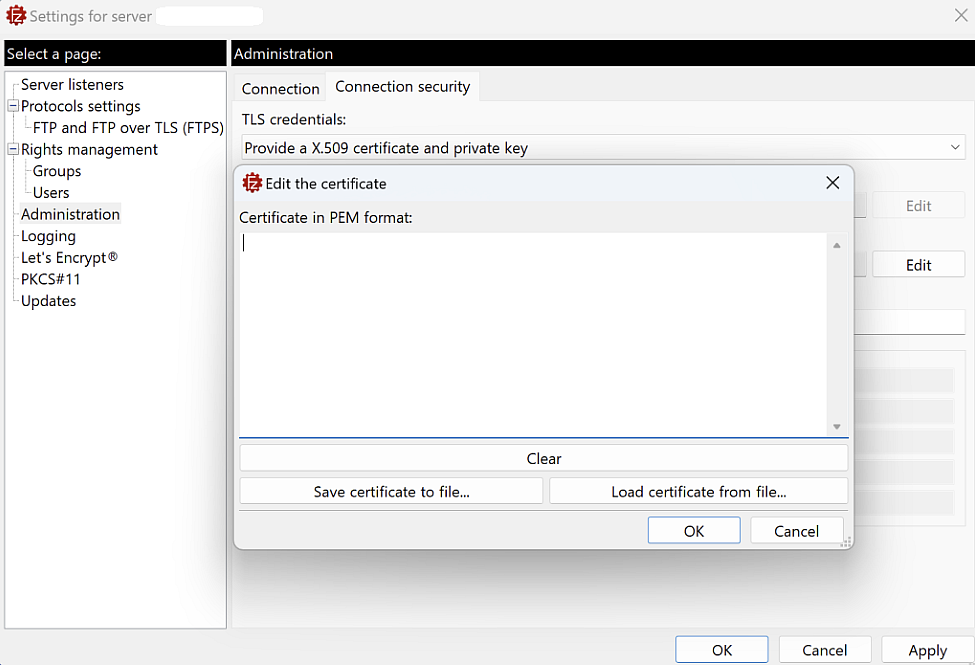975x665 pixels.
Task: Click the FileZilla Server icon in the title bar
Action: pos(14,15)
